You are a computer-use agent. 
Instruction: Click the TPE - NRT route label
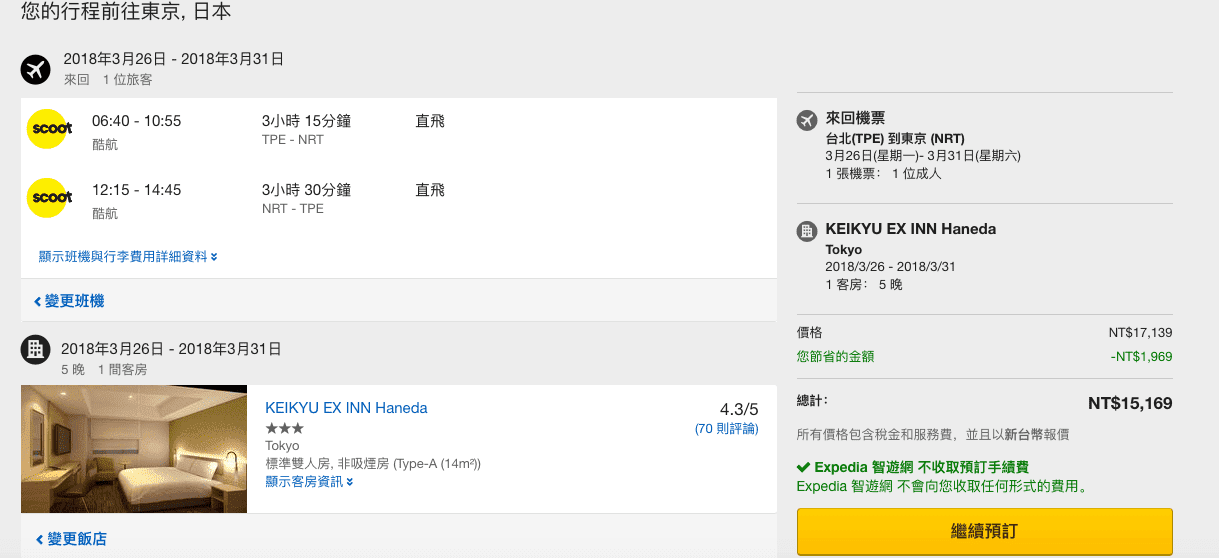293,140
